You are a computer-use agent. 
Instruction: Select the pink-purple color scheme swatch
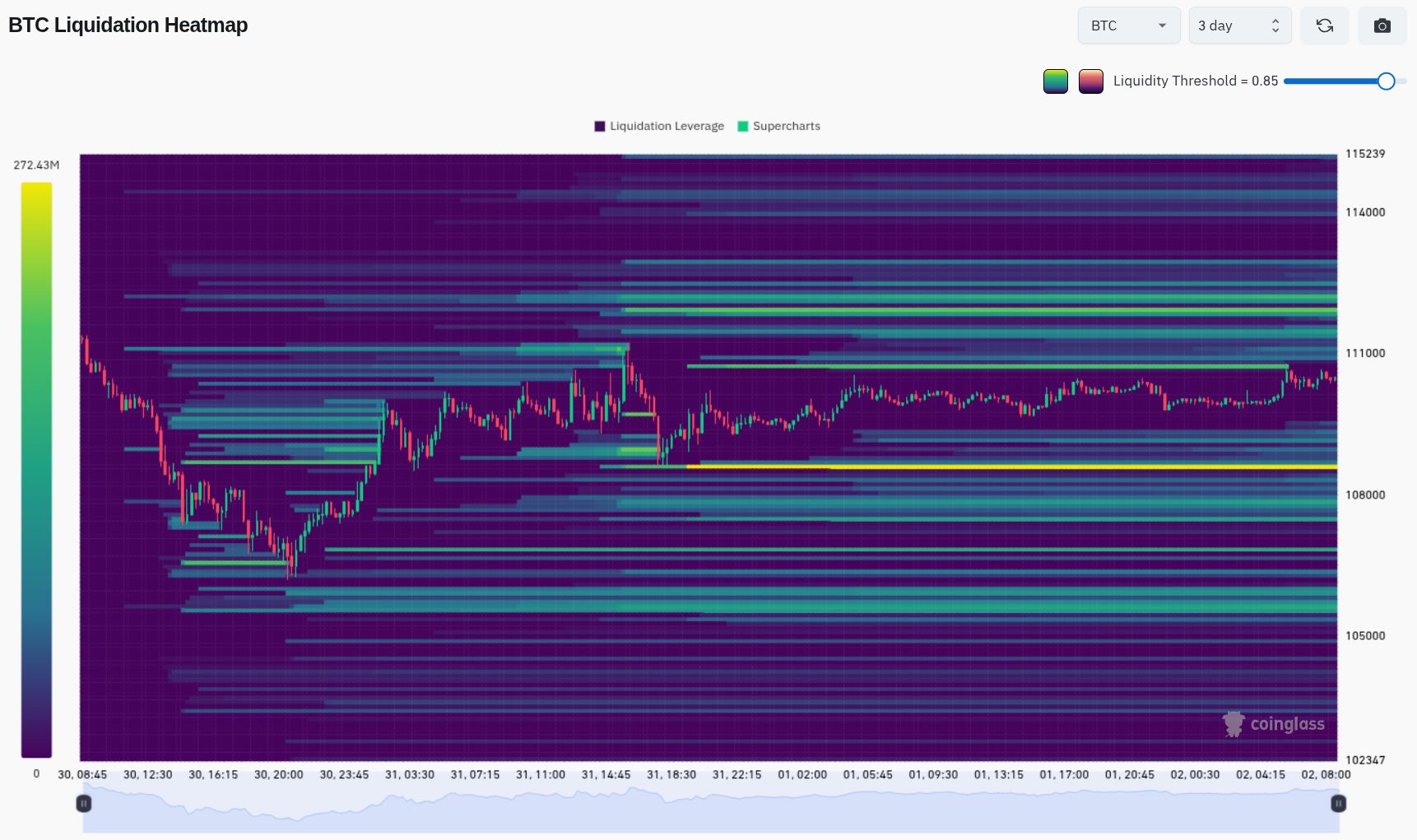click(x=1091, y=81)
